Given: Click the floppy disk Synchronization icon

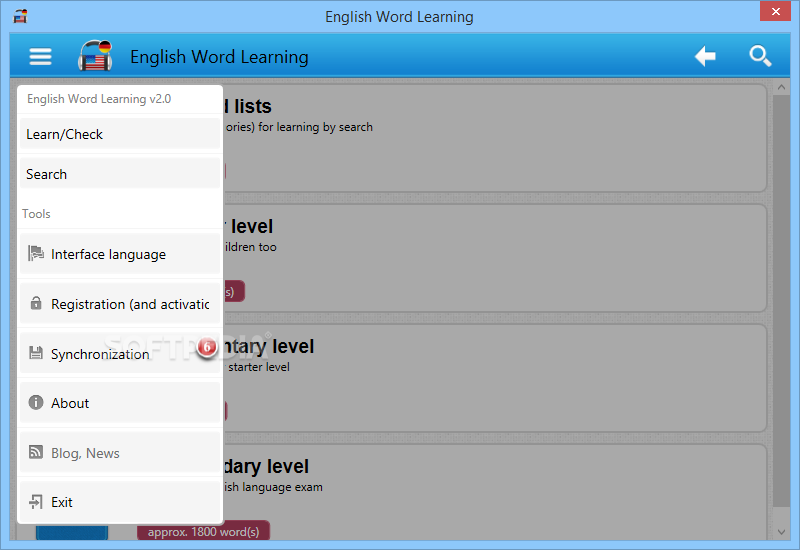Looking at the screenshot, I should pos(36,353).
